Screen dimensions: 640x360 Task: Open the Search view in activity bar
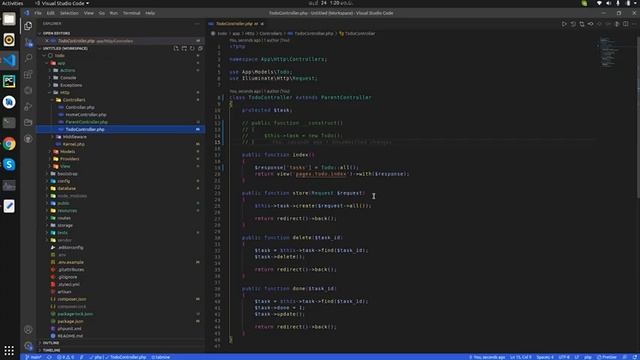tap(28, 58)
